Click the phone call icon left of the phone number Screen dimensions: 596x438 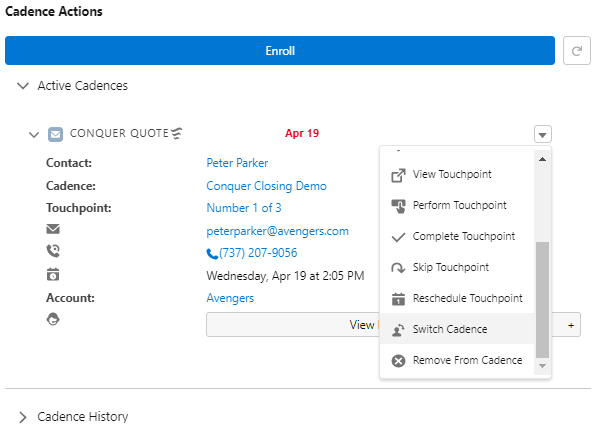pos(53,251)
